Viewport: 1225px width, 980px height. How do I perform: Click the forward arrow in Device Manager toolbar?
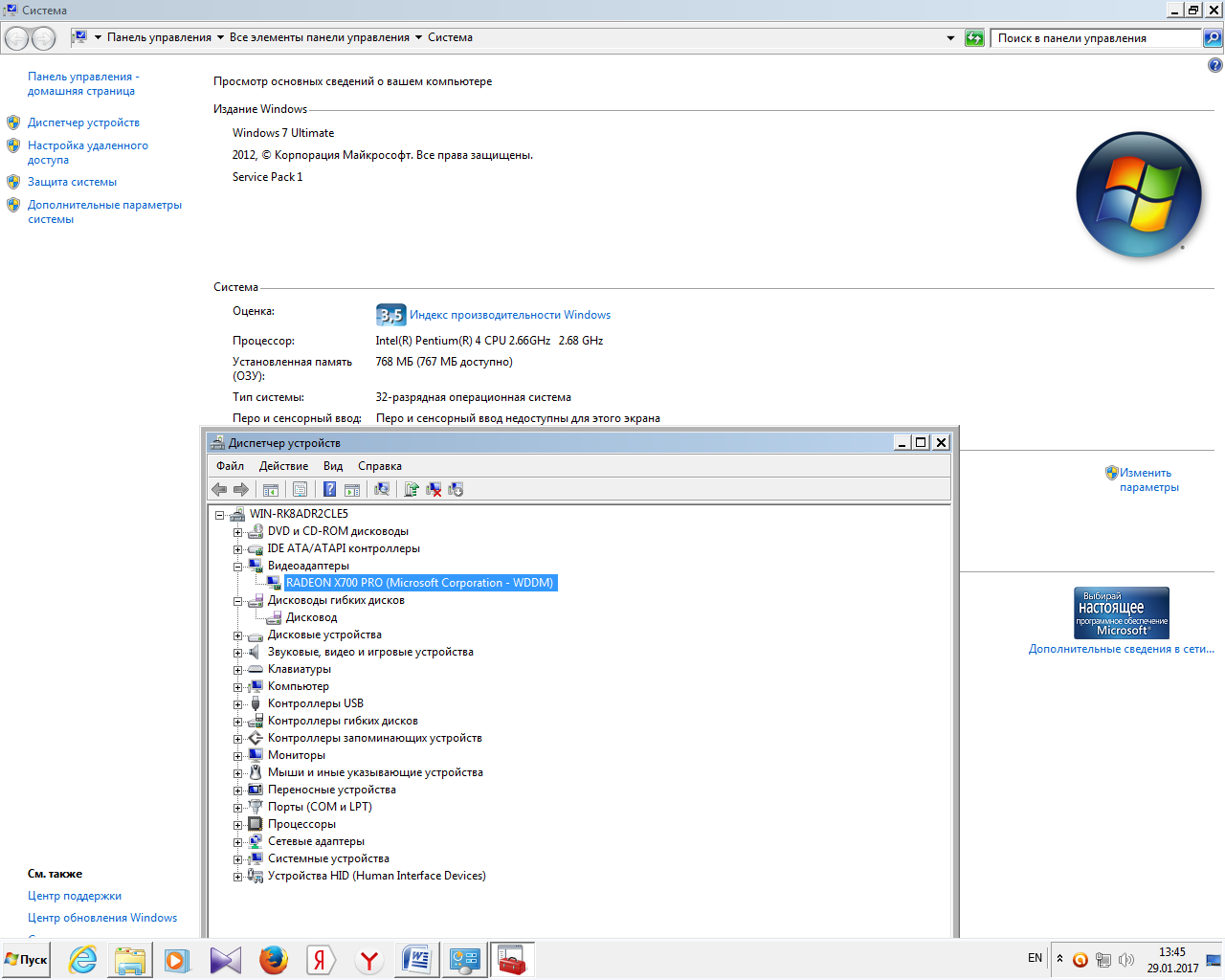[x=241, y=489]
